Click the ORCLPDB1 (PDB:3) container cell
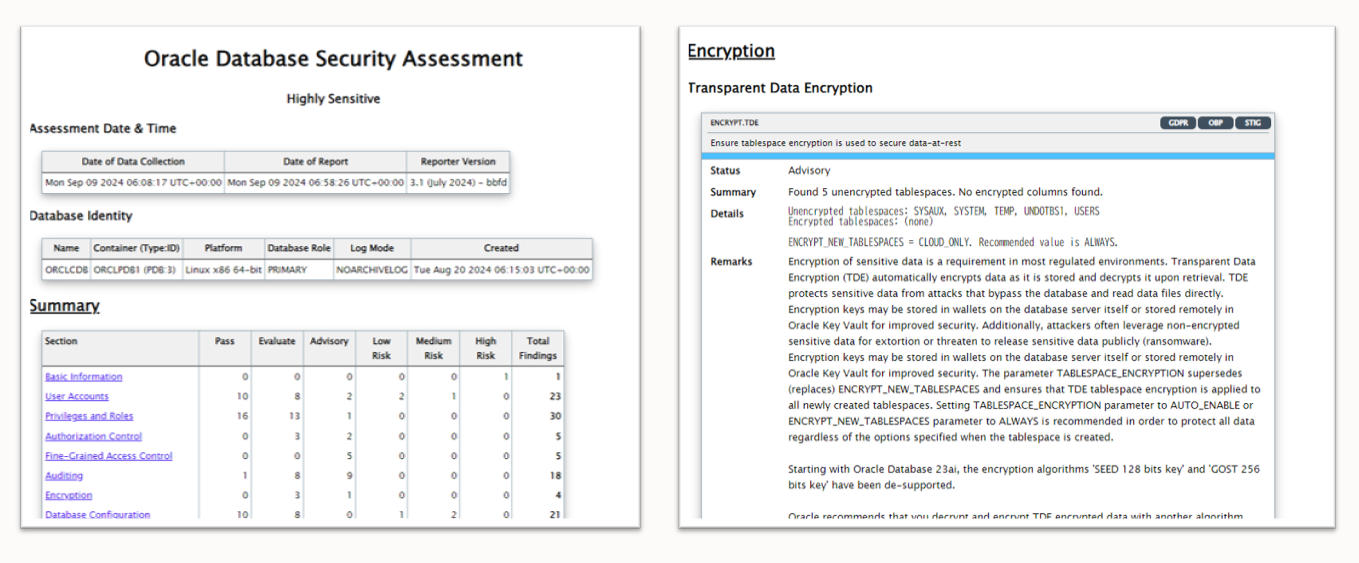The height and width of the screenshot is (563, 1359). click(136, 269)
